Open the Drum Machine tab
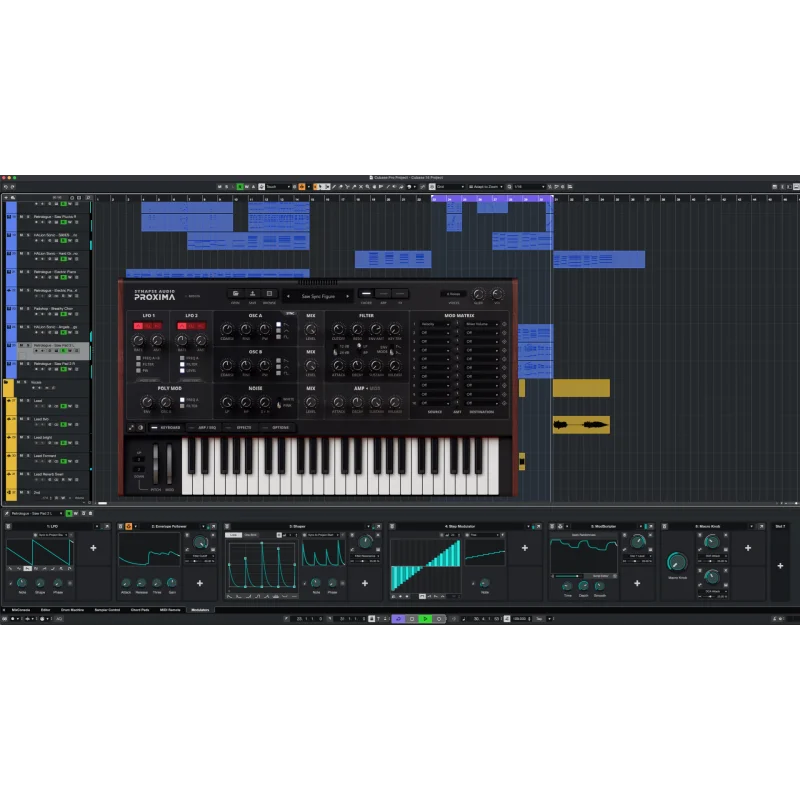Viewport: 800px width, 800px height. coord(72,610)
